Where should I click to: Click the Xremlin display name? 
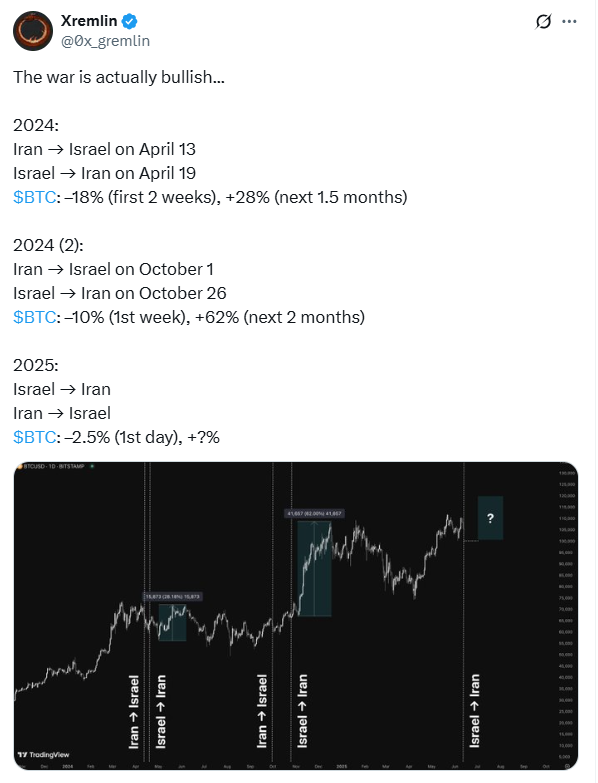click(89, 21)
